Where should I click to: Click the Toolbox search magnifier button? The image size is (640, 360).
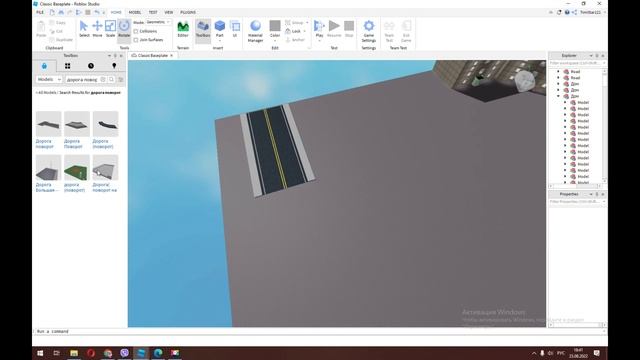111,80
